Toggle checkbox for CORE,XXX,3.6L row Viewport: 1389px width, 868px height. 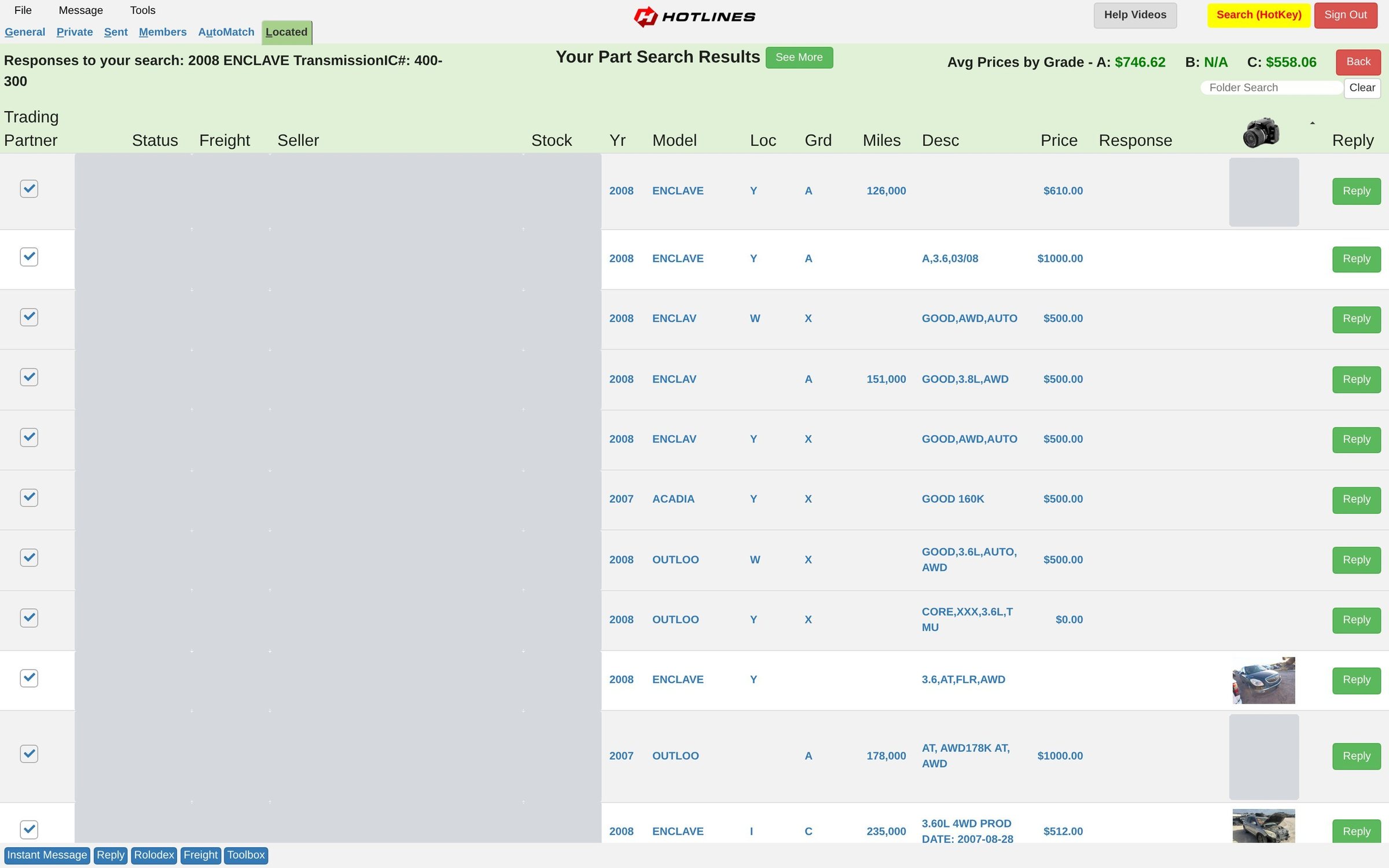pos(29,617)
